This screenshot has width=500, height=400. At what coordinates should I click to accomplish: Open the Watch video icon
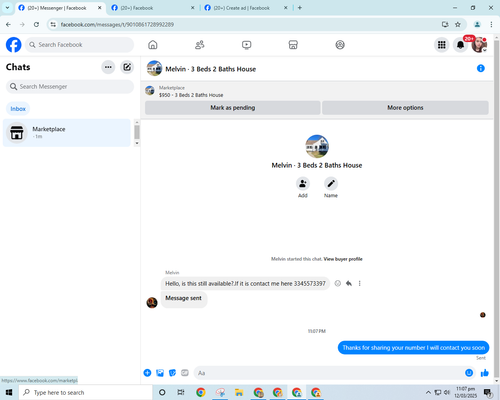[246, 45]
